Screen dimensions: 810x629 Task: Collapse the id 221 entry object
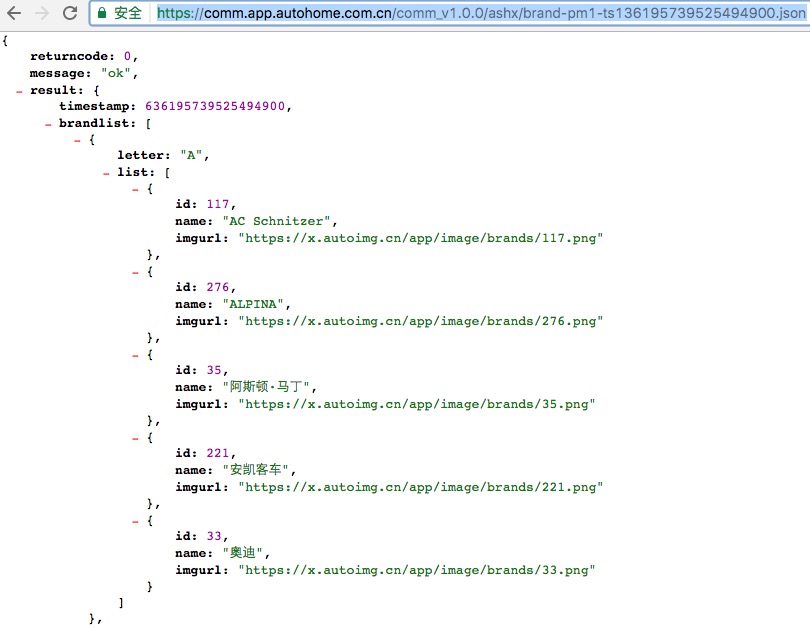(x=135, y=439)
